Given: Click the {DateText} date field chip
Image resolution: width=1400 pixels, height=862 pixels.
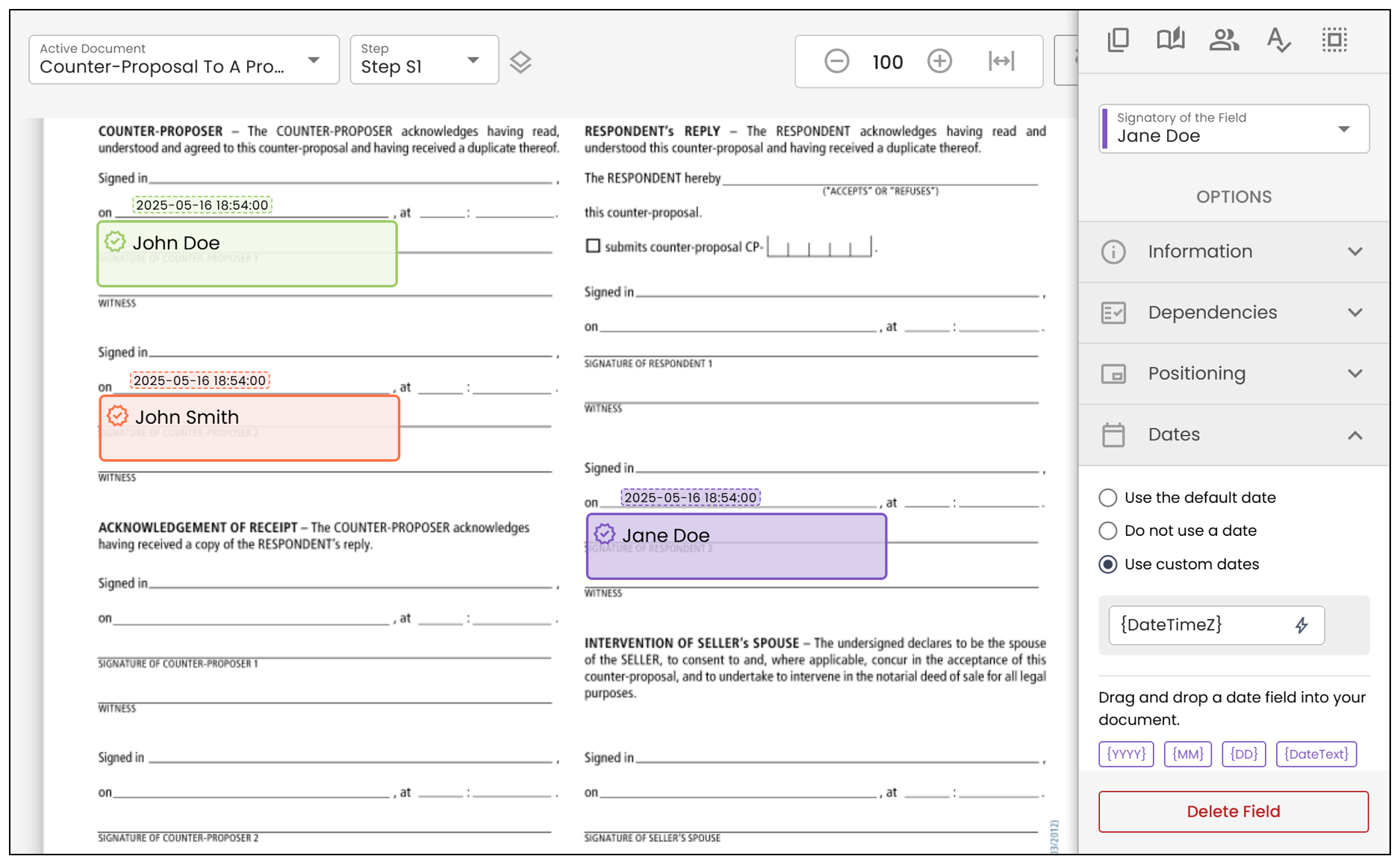Looking at the screenshot, I should pyautogui.click(x=1316, y=754).
